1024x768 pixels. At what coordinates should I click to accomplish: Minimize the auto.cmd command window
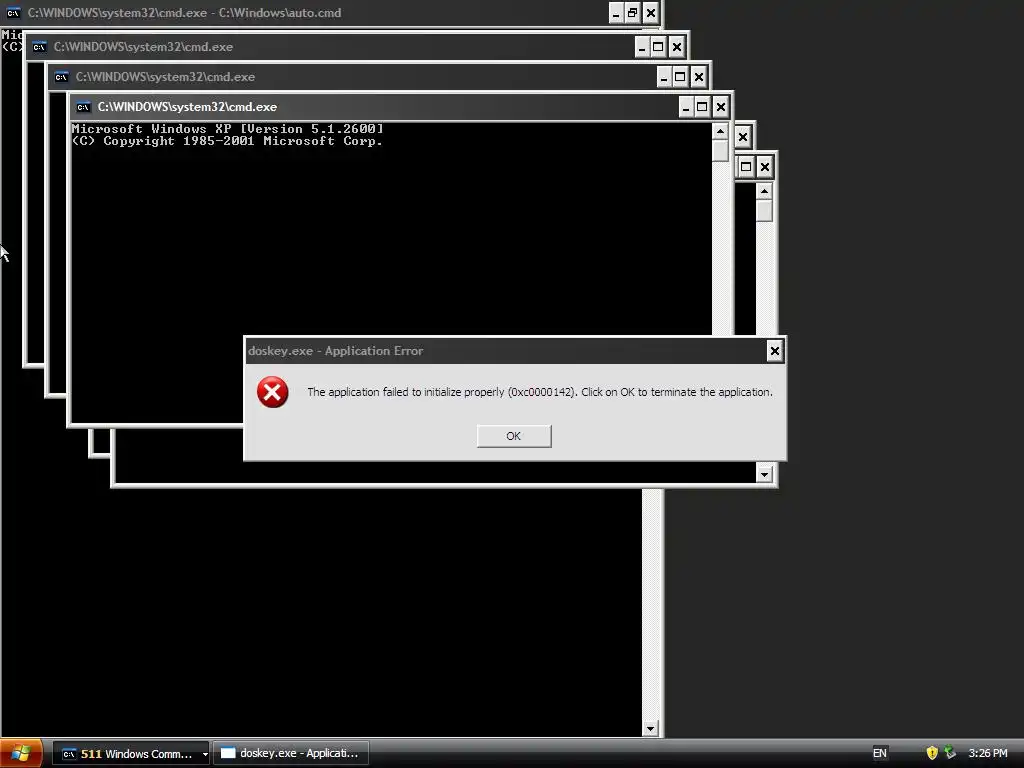pyautogui.click(x=616, y=13)
